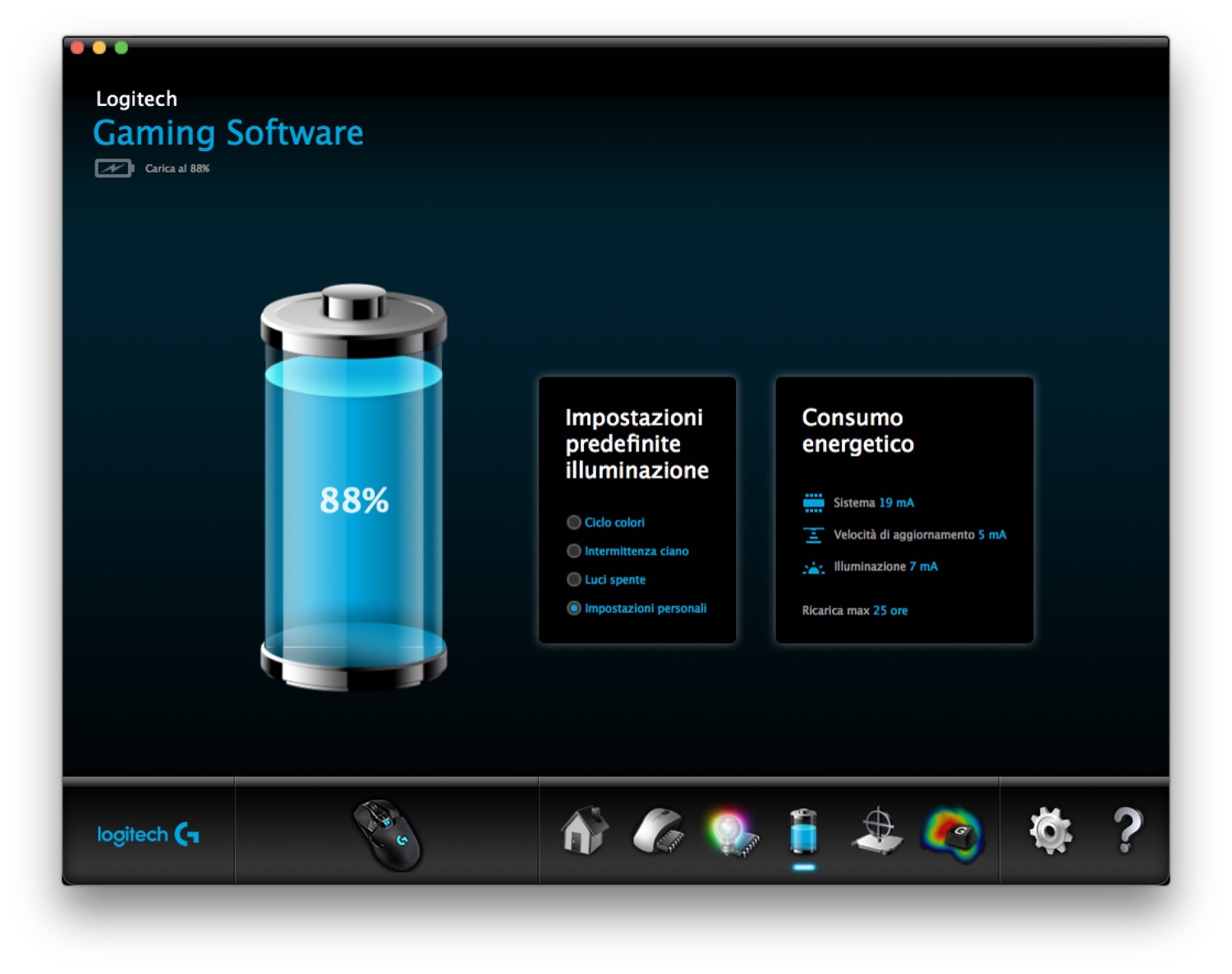Click the 'Ricarica max 25 ore' text
1232x974 pixels.
click(855, 610)
